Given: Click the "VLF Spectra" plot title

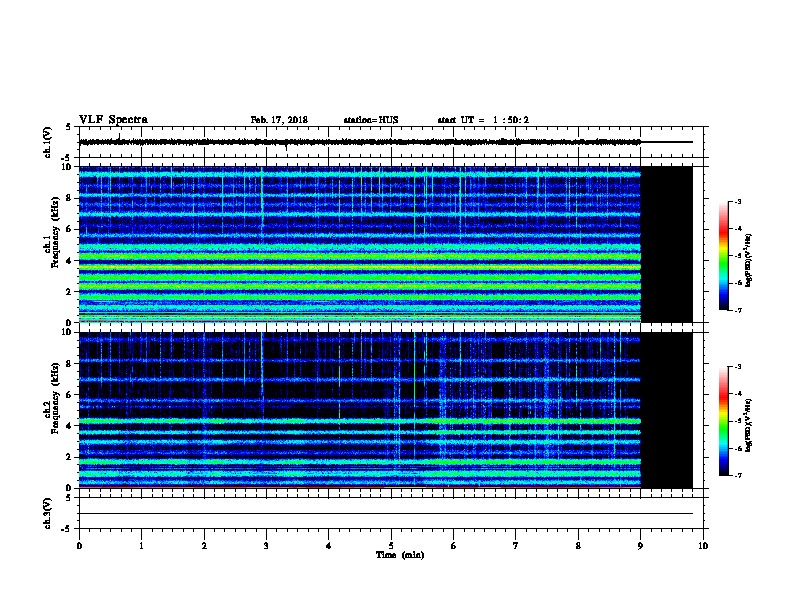Looking at the screenshot, I should pos(113,120).
